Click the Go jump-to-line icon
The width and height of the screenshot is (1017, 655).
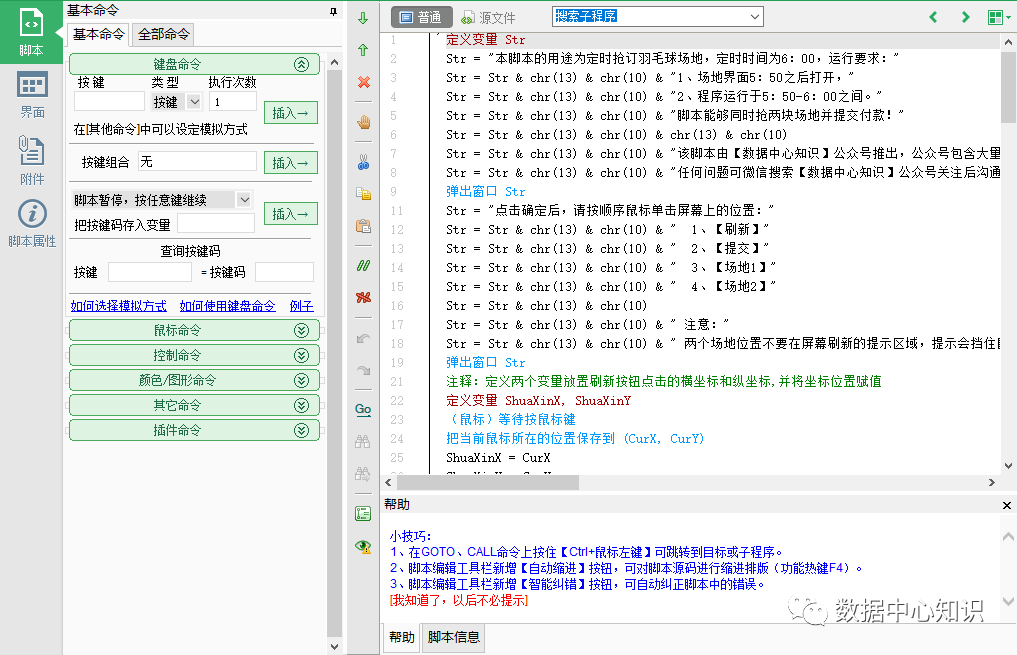click(363, 409)
